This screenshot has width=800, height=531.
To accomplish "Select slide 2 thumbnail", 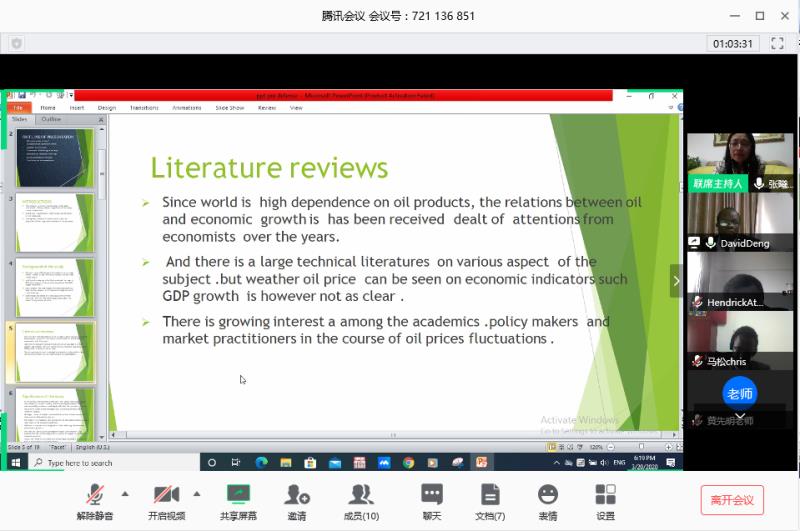I will click(55, 158).
